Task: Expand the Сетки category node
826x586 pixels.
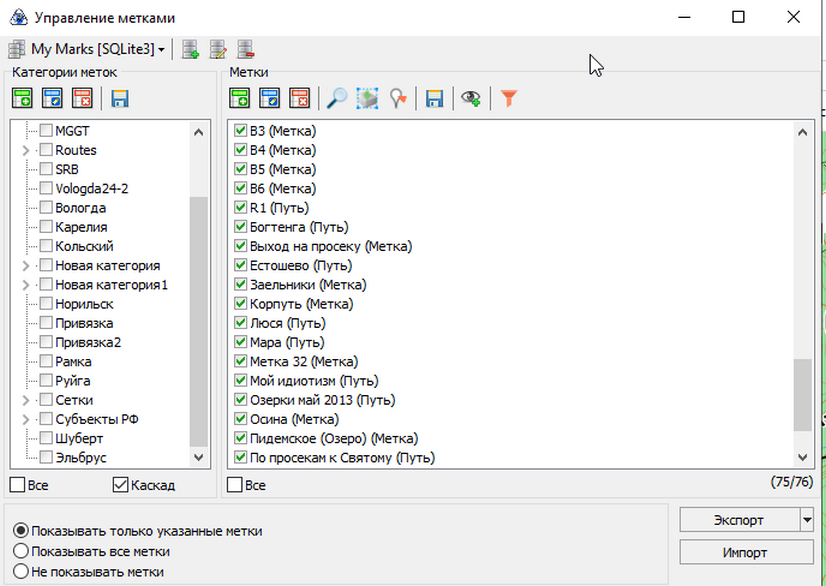Action: pyautogui.click(x=26, y=400)
